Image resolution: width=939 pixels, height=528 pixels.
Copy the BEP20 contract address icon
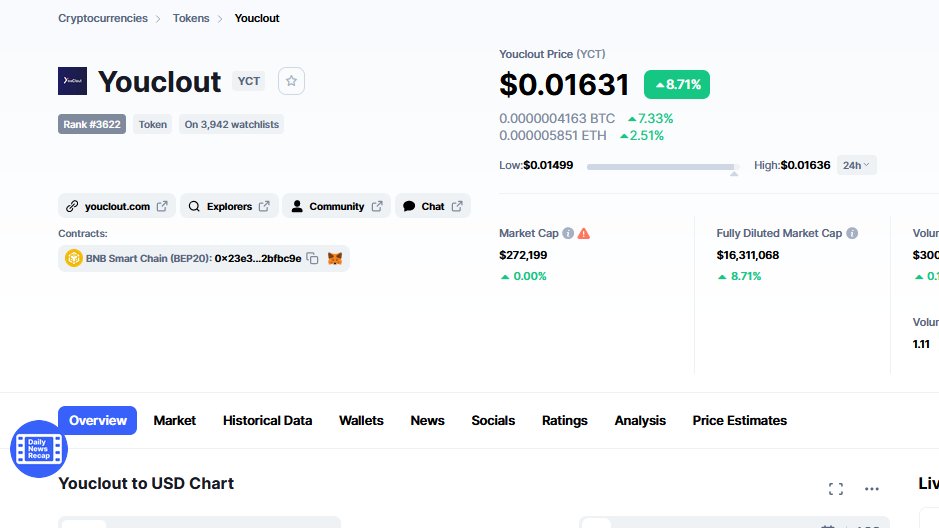point(313,258)
